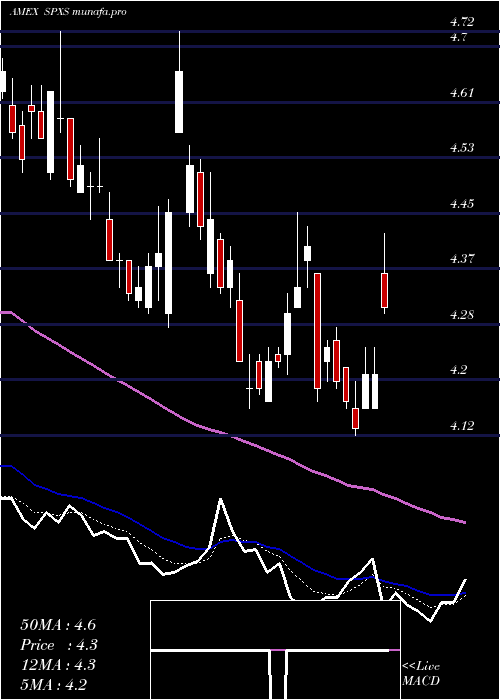Click the '5MA : 4.2' readout
The width and height of the screenshot is (500, 700).
coord(54,684)
